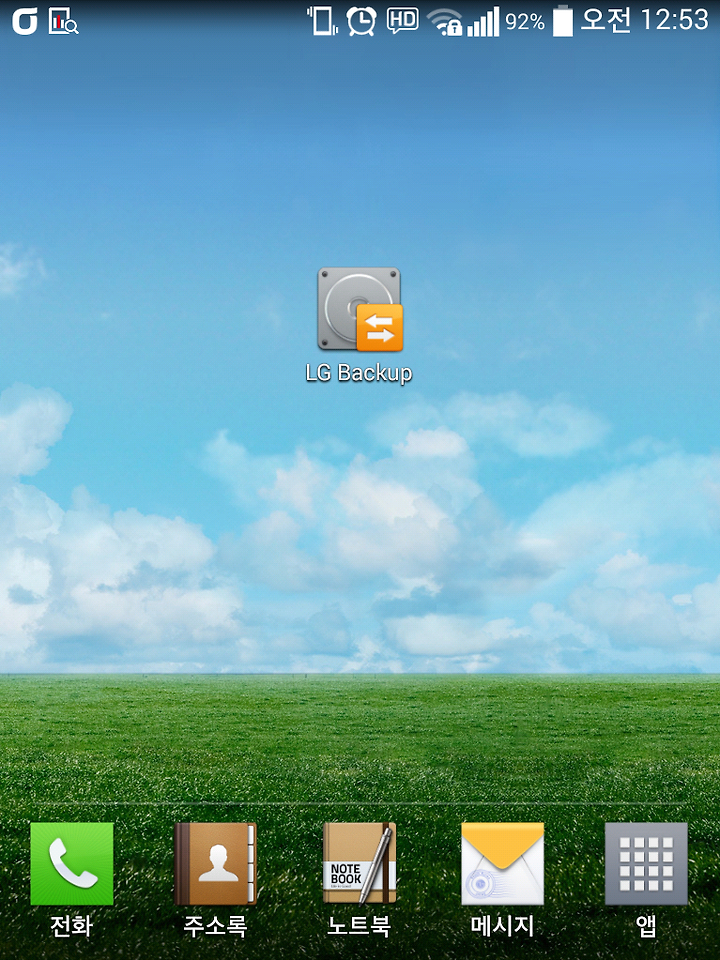This screenshot has width=720, height=960.
Task: Tap the clock showing 오전 12:53
Action: (x=645, y=20)
